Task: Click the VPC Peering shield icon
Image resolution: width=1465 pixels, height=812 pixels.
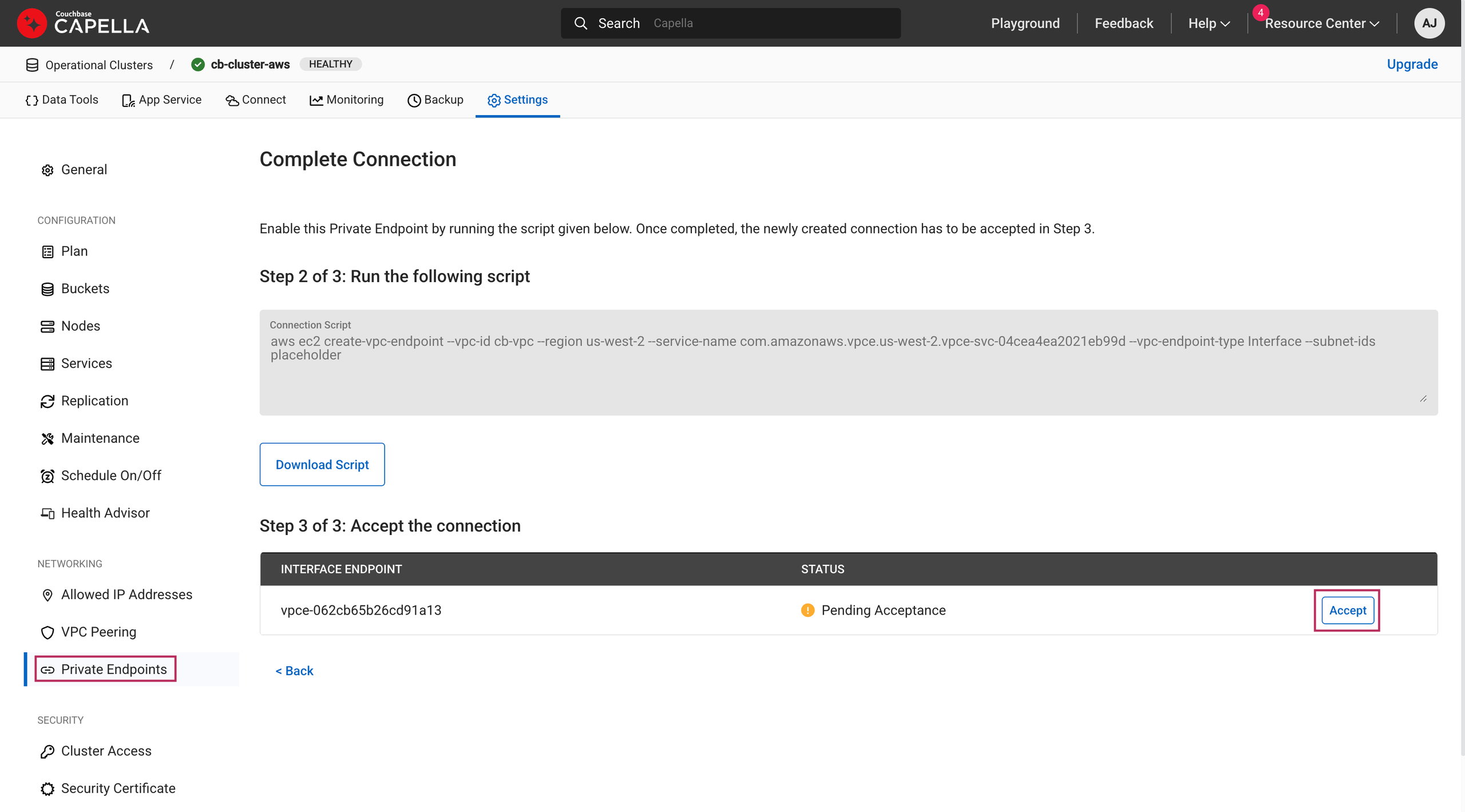Action: click(x=47, y=632)
